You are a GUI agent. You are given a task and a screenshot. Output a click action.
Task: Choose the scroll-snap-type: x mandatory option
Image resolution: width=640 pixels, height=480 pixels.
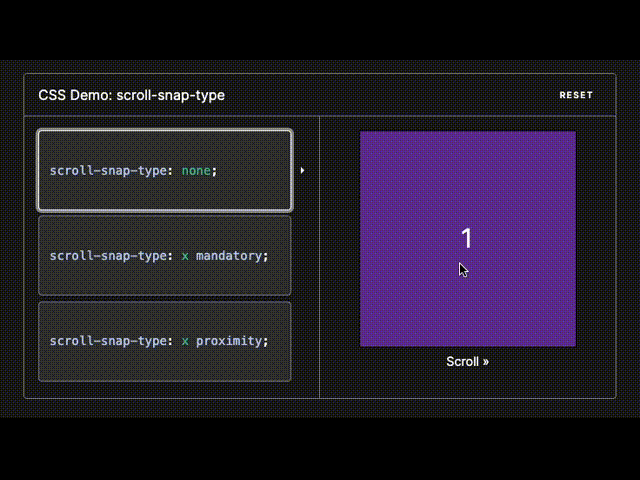pos(164,256)
